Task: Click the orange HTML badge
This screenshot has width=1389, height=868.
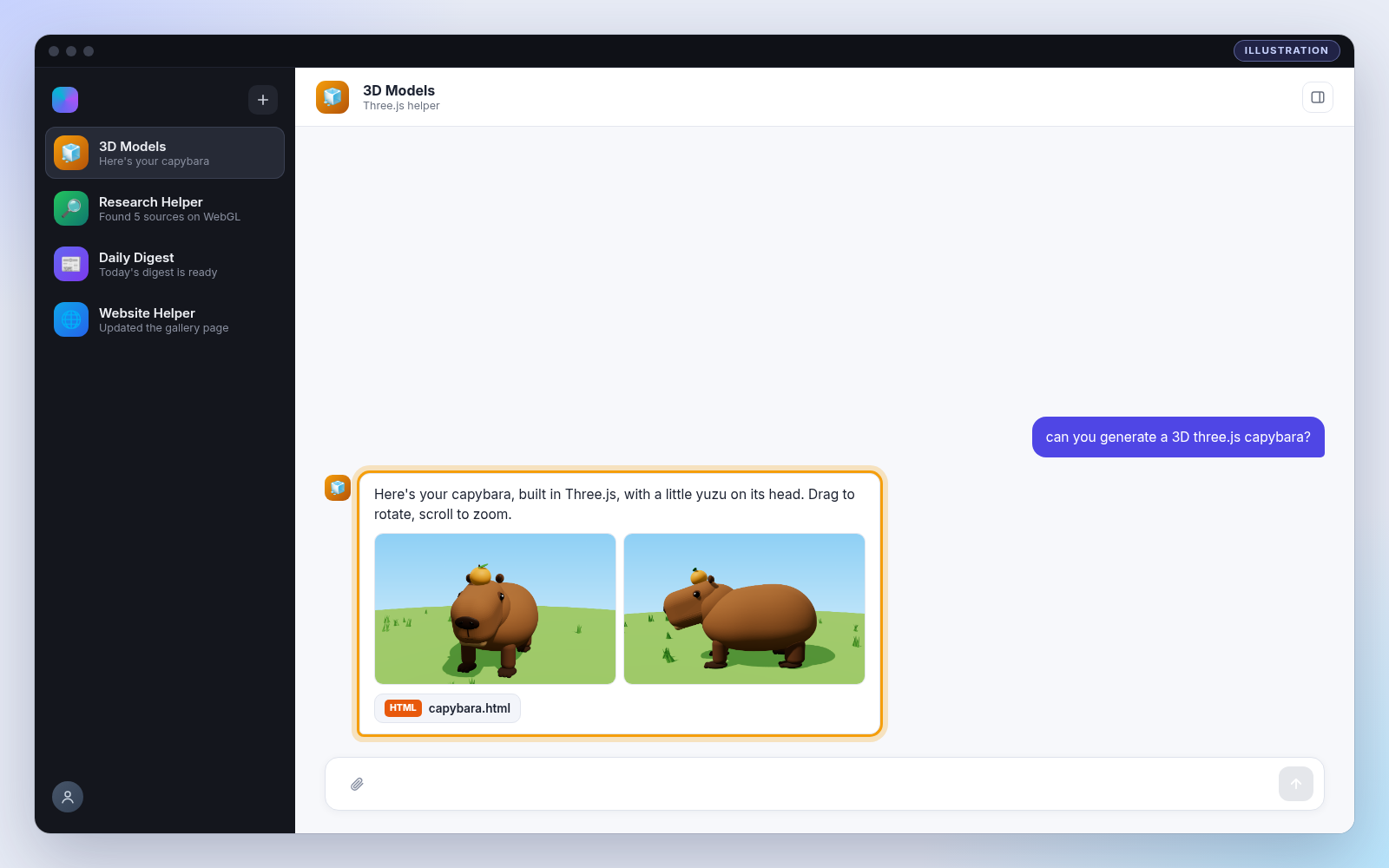Action: click(403, 708)
